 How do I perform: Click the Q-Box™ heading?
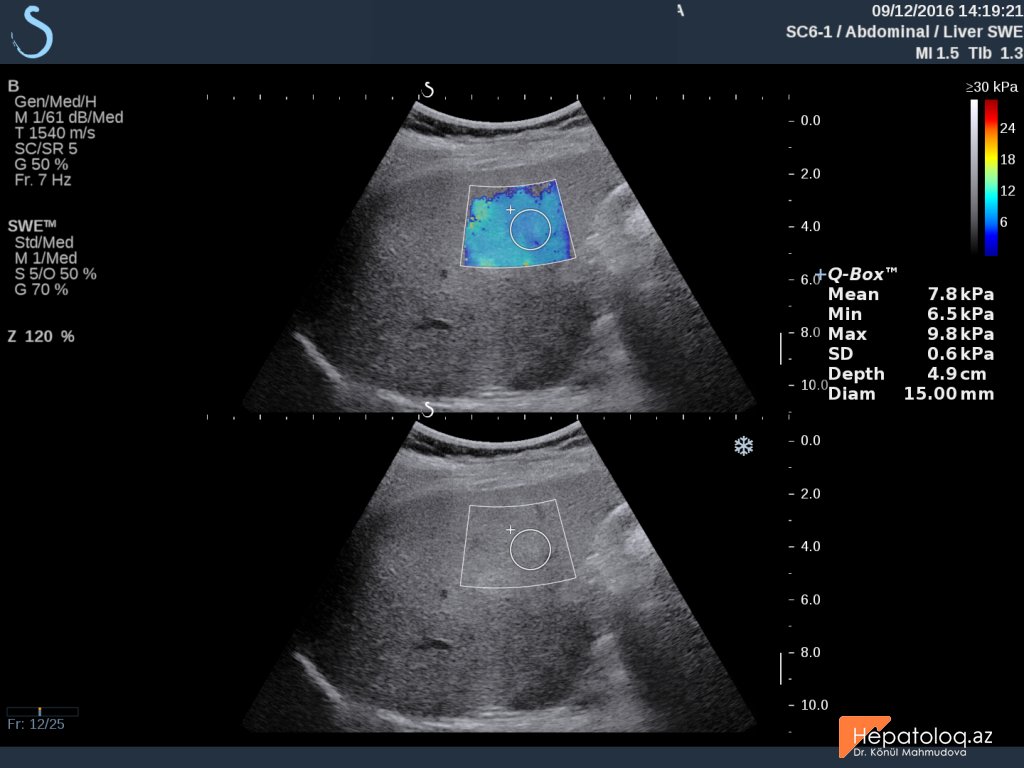862,274
